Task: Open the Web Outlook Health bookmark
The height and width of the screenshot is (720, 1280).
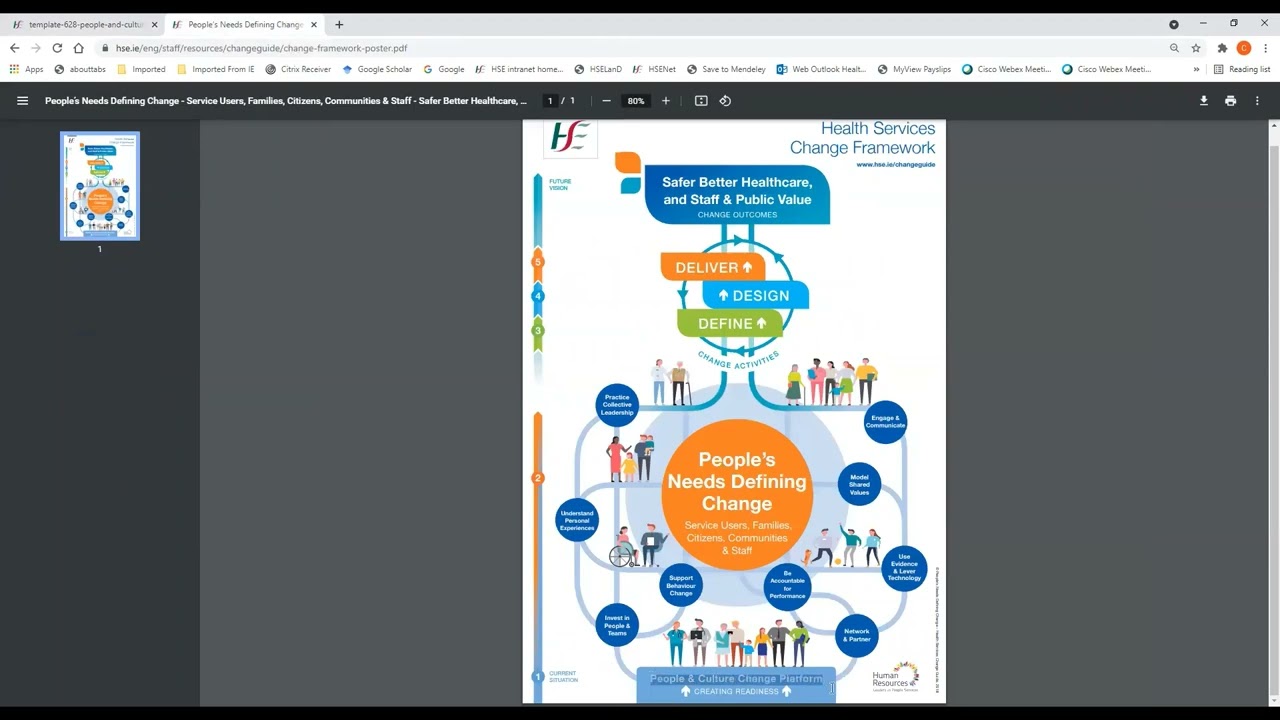Action: 822,69
